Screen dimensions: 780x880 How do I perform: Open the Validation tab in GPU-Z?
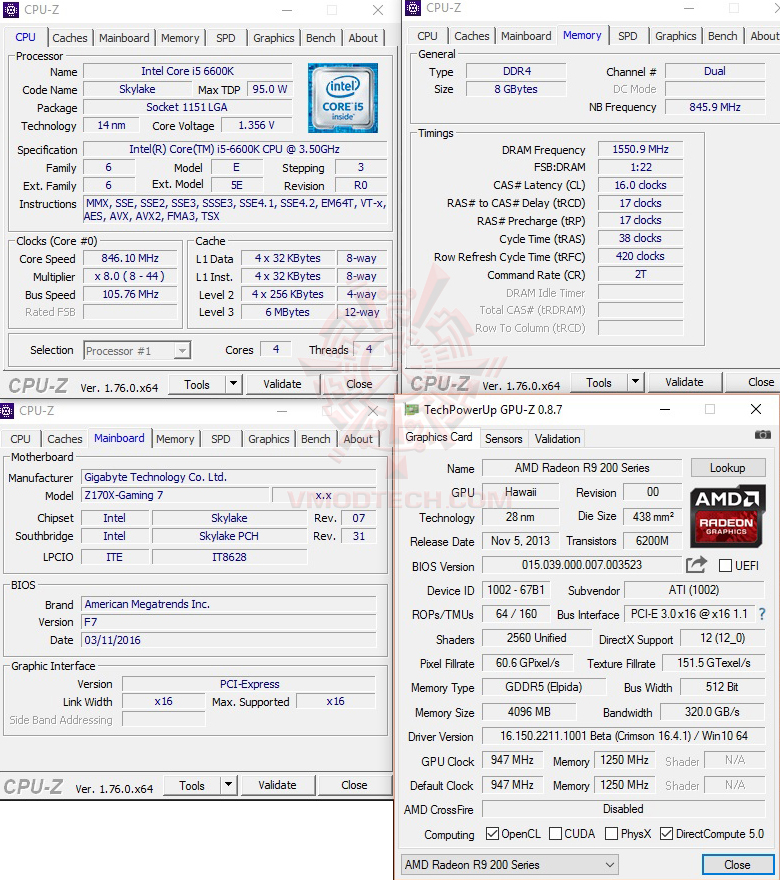(557, 439)
